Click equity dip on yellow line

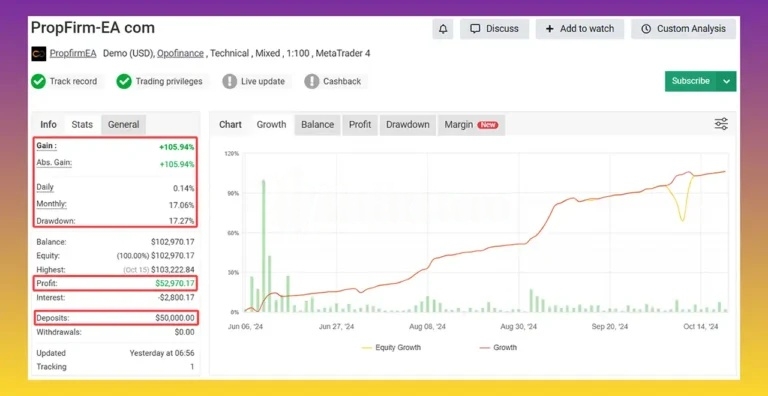point(683,219)
